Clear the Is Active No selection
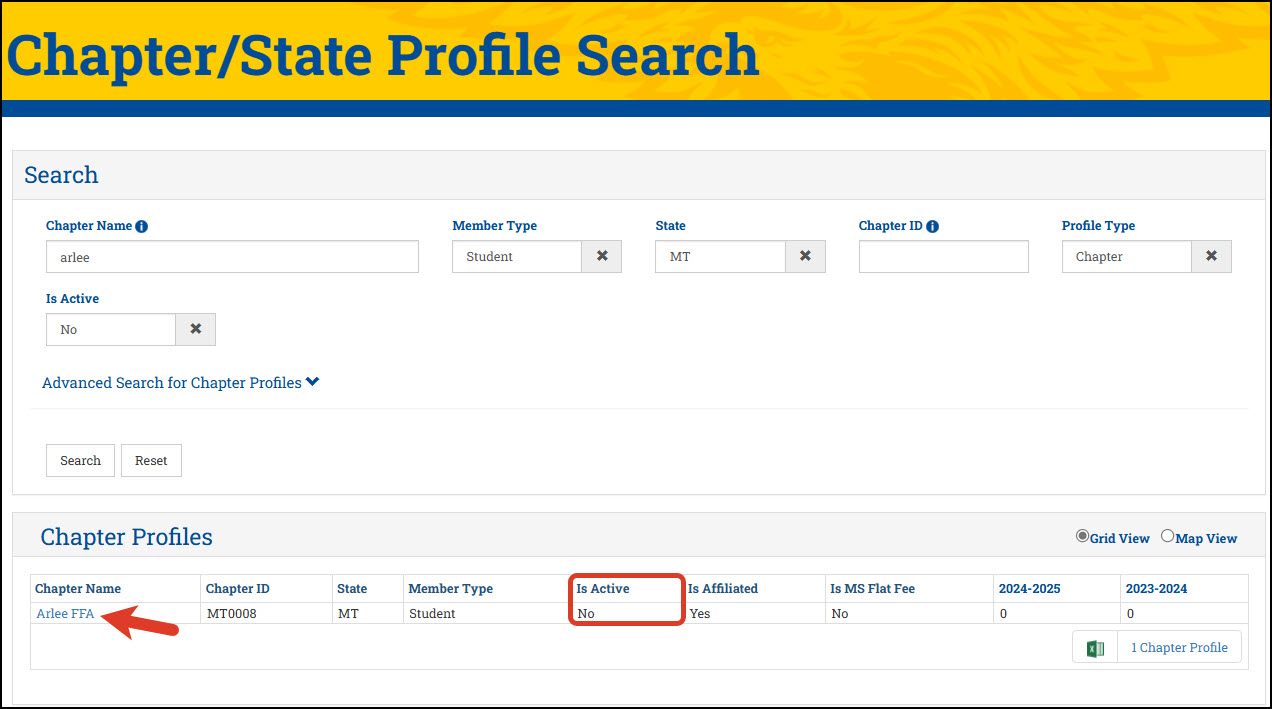The width and height of the screenshot is (1272, 709). tap(196, 329)
